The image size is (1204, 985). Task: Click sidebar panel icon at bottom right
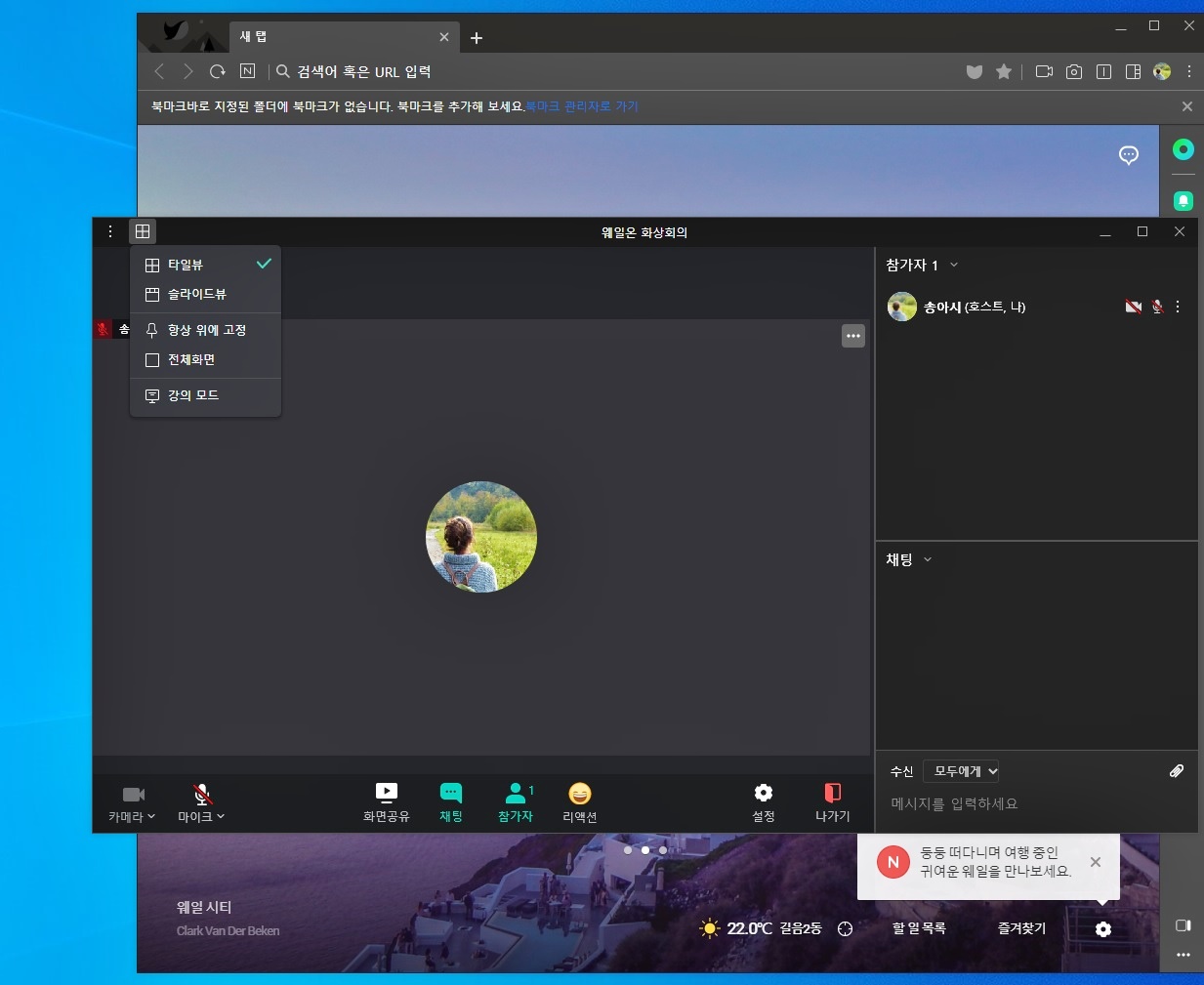pos(1183,925)
